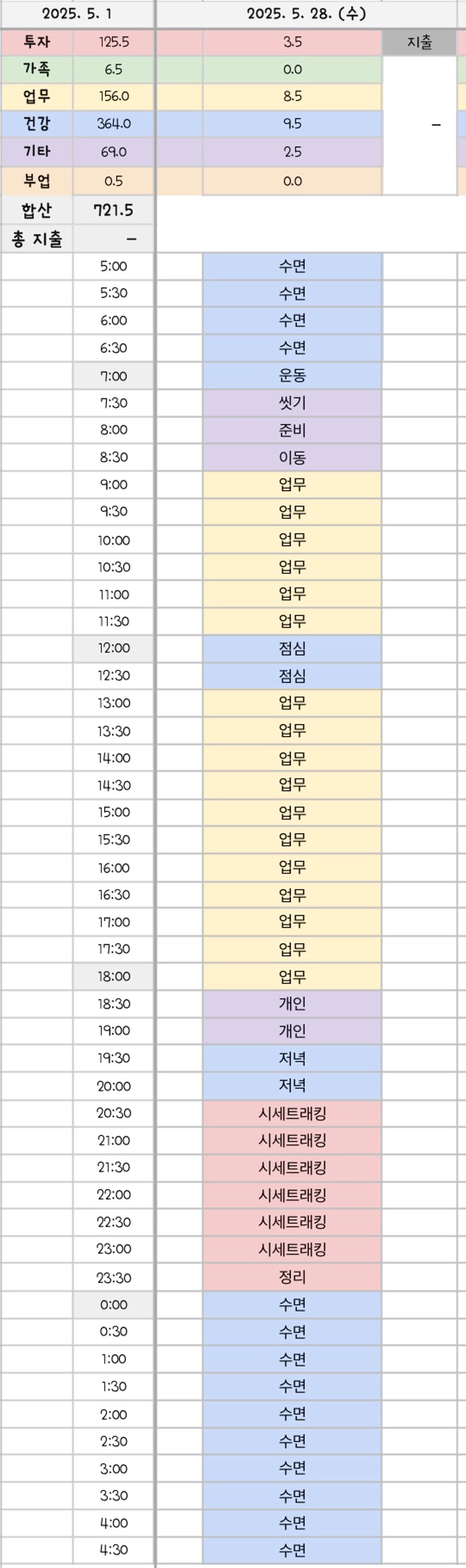Select the 운동 activity cell
This screenshot has height=1568, width=466.
click(292, 376)
